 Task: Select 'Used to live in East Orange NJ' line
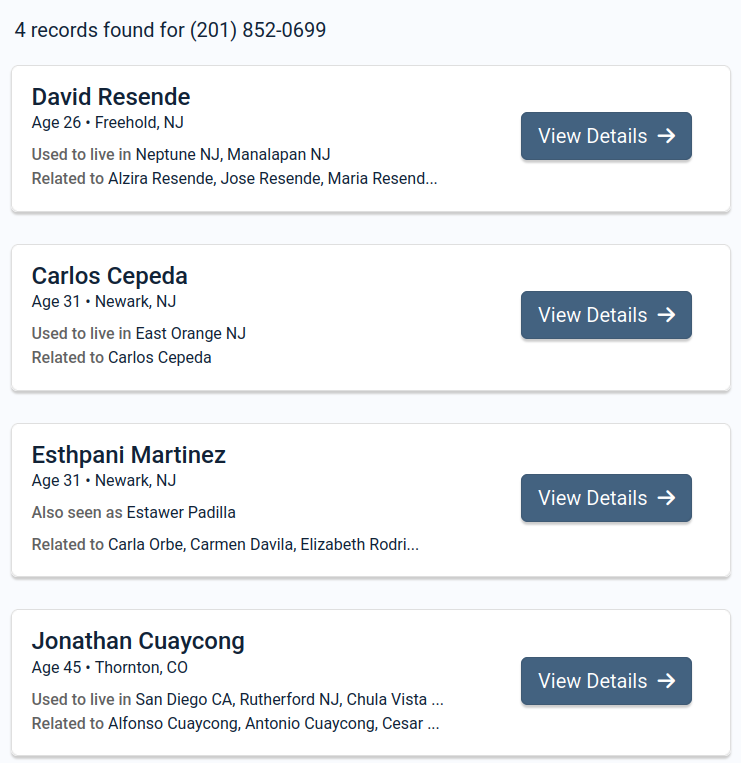click(x=139, y=333)
